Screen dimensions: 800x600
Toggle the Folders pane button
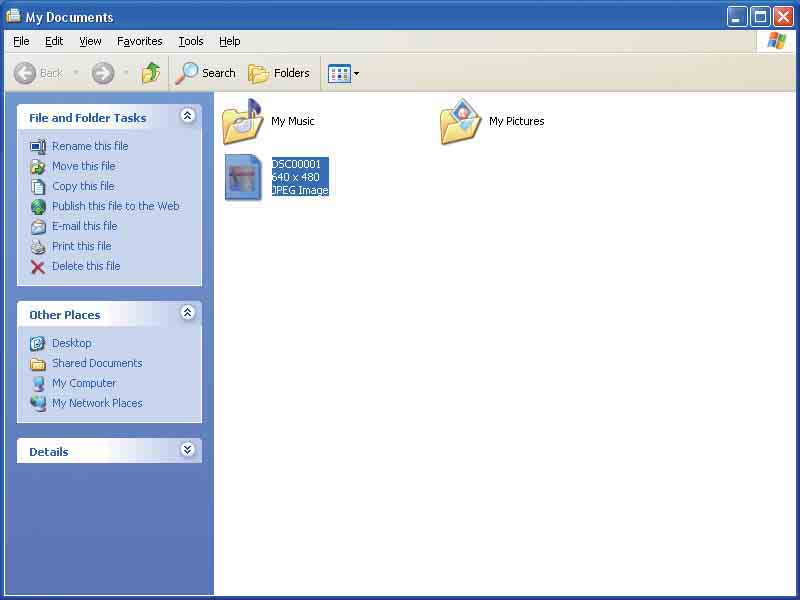279,73
